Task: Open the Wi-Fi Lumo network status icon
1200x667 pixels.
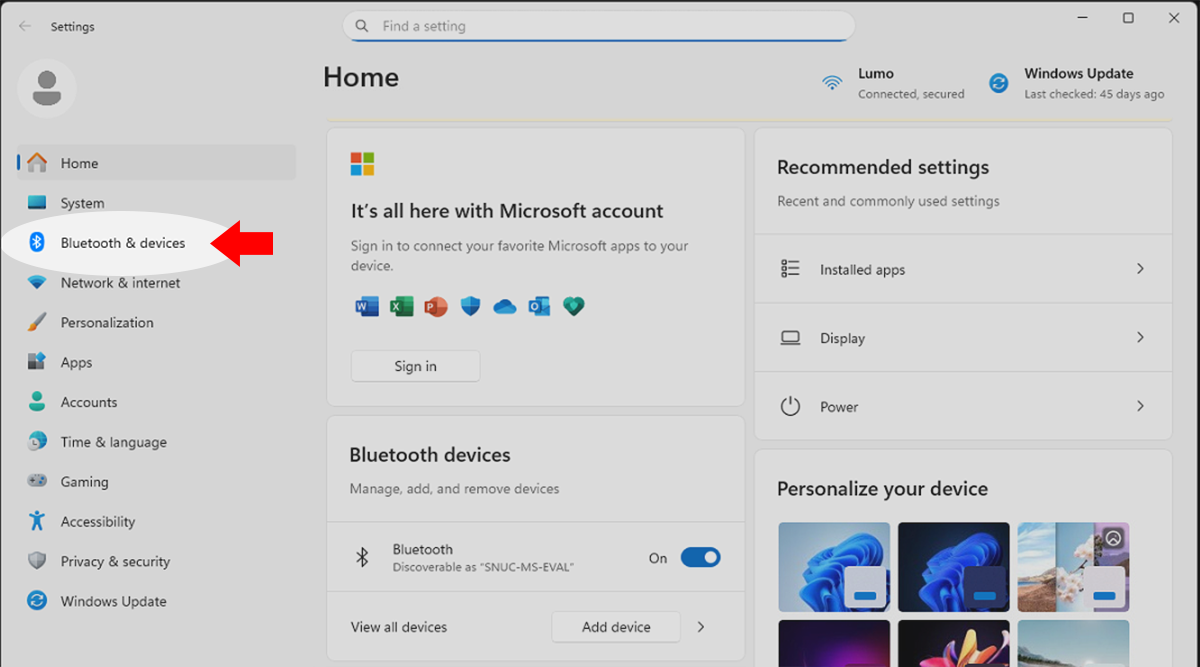Action: coord(832,83)
